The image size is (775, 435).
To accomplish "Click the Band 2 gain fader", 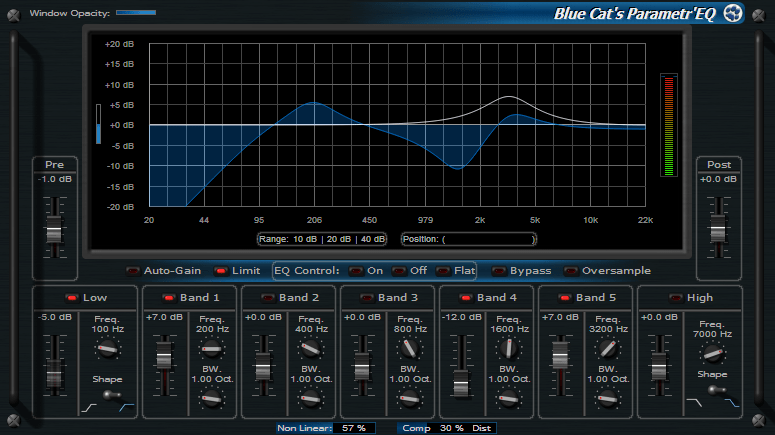I will coord(263,367).
